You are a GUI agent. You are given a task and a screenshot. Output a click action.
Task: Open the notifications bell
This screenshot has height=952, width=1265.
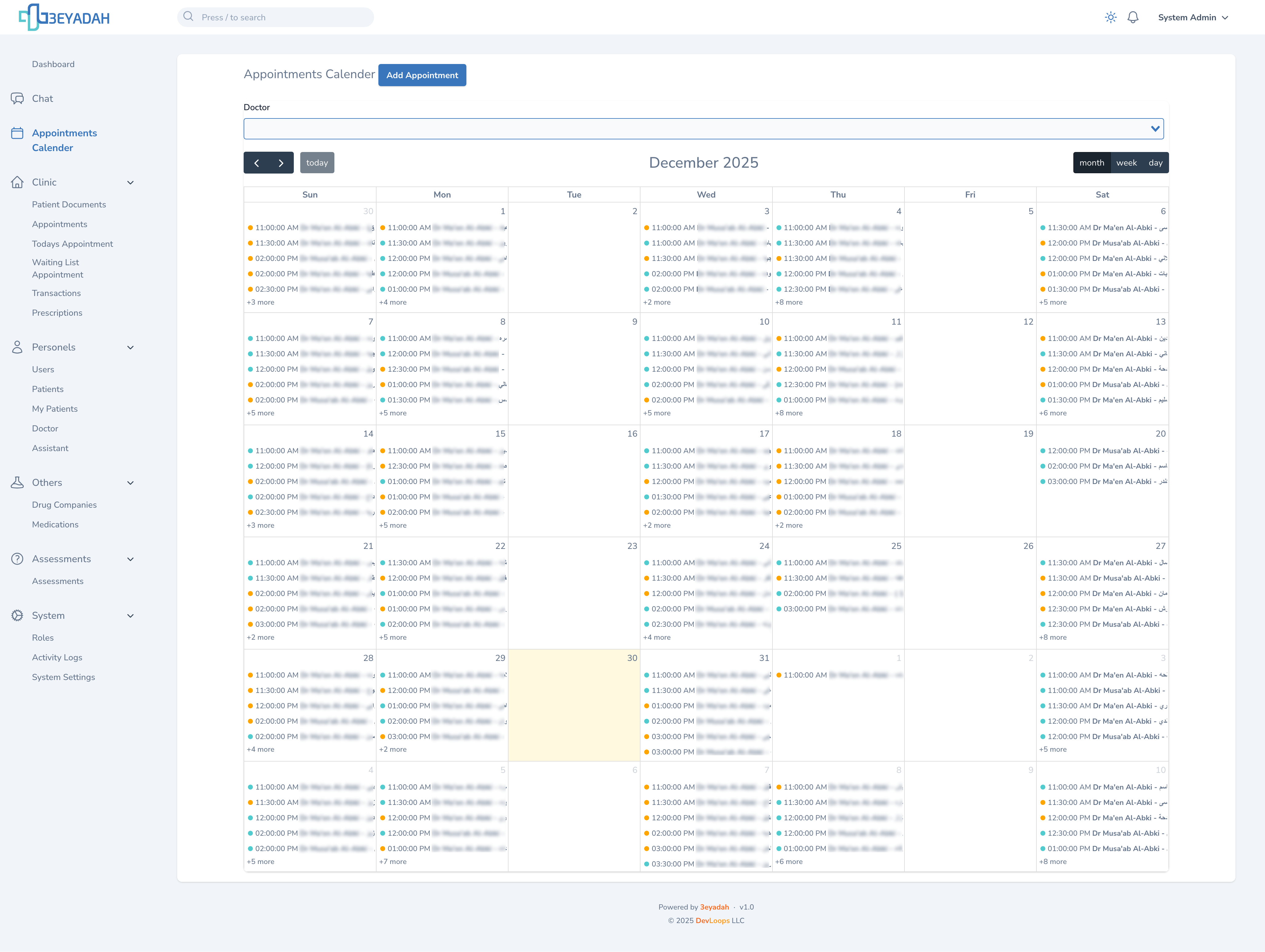[1132, 17]
